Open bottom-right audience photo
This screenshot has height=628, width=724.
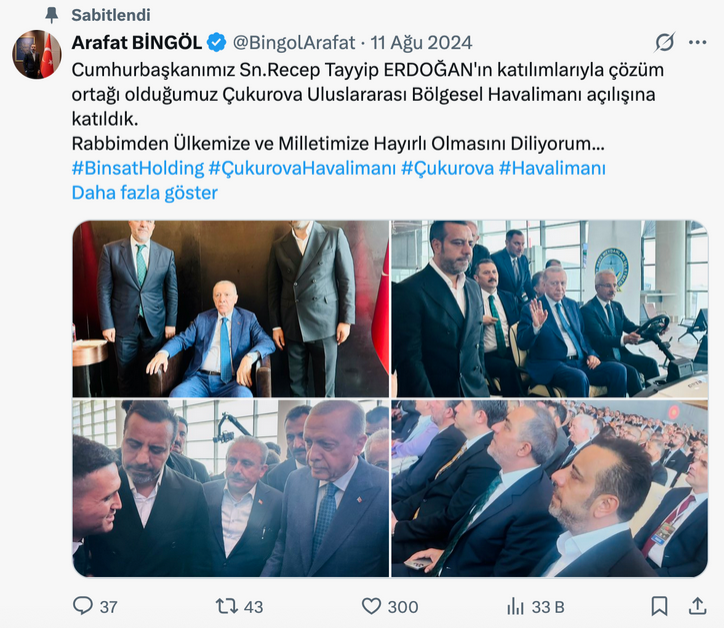549,489
